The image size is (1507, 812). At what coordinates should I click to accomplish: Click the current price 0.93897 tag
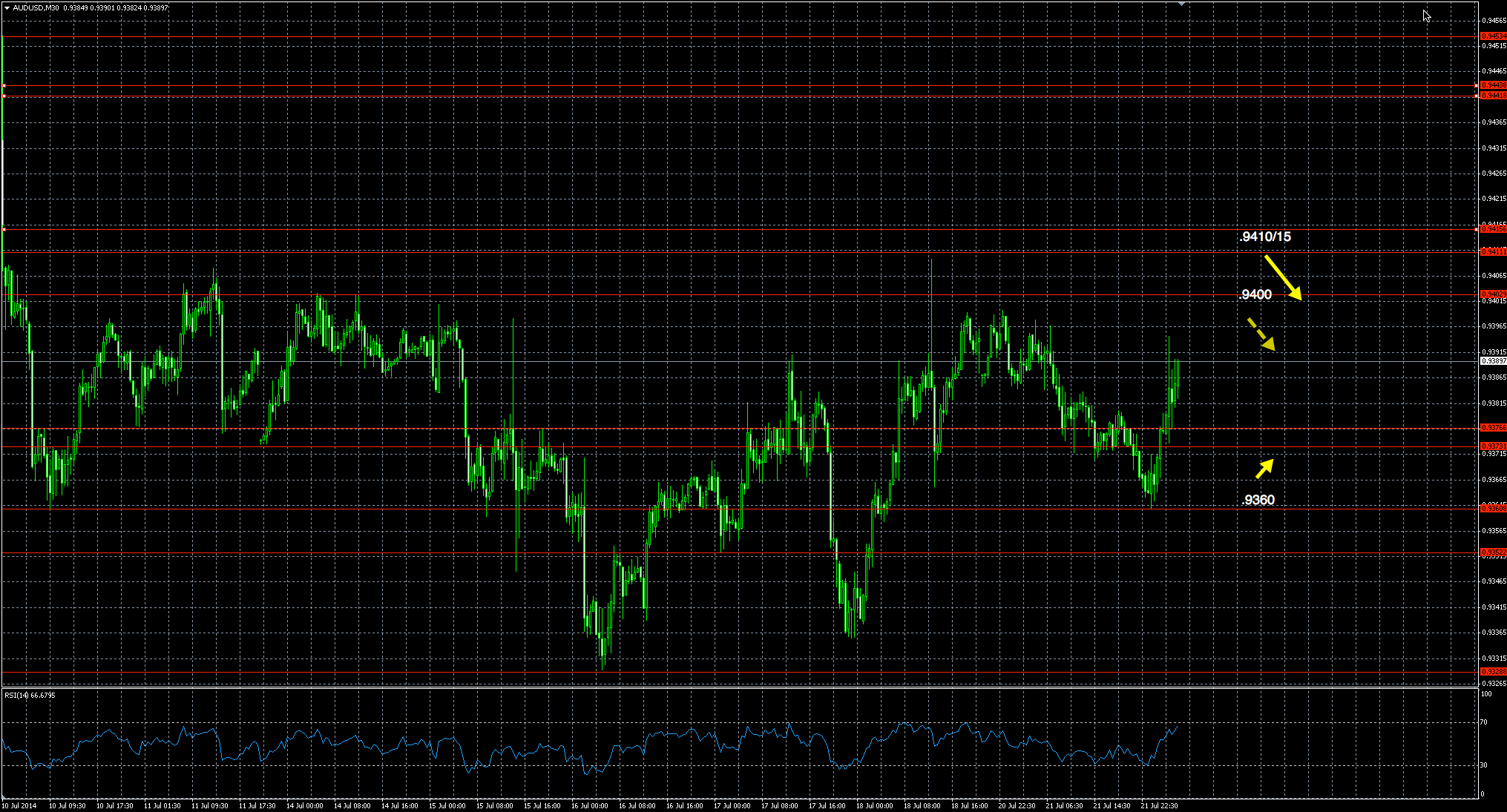pyautogui.click(x=1493, y=361)
